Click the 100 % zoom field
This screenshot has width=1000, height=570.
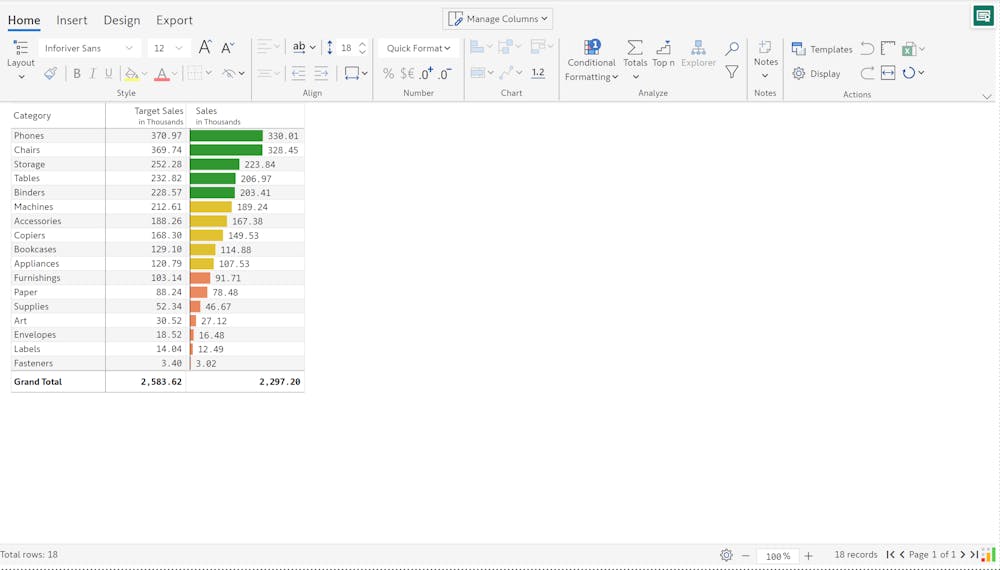[777, 555]
